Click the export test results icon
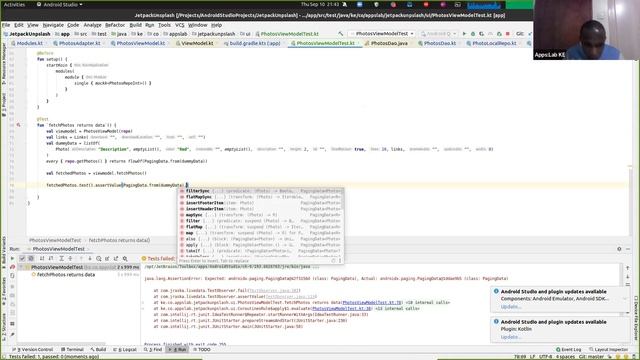Screen dimensions: 640x360 click(116, 258)
